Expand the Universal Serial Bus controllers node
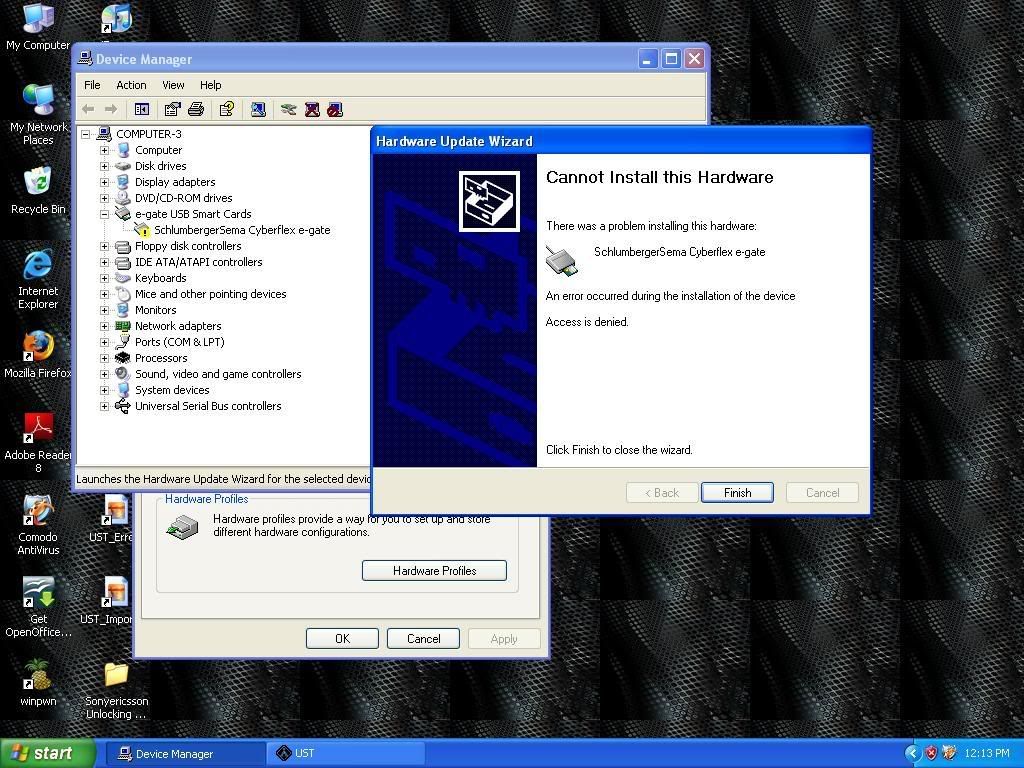Viewport: 1024px width, 768px height. (104, 406)
